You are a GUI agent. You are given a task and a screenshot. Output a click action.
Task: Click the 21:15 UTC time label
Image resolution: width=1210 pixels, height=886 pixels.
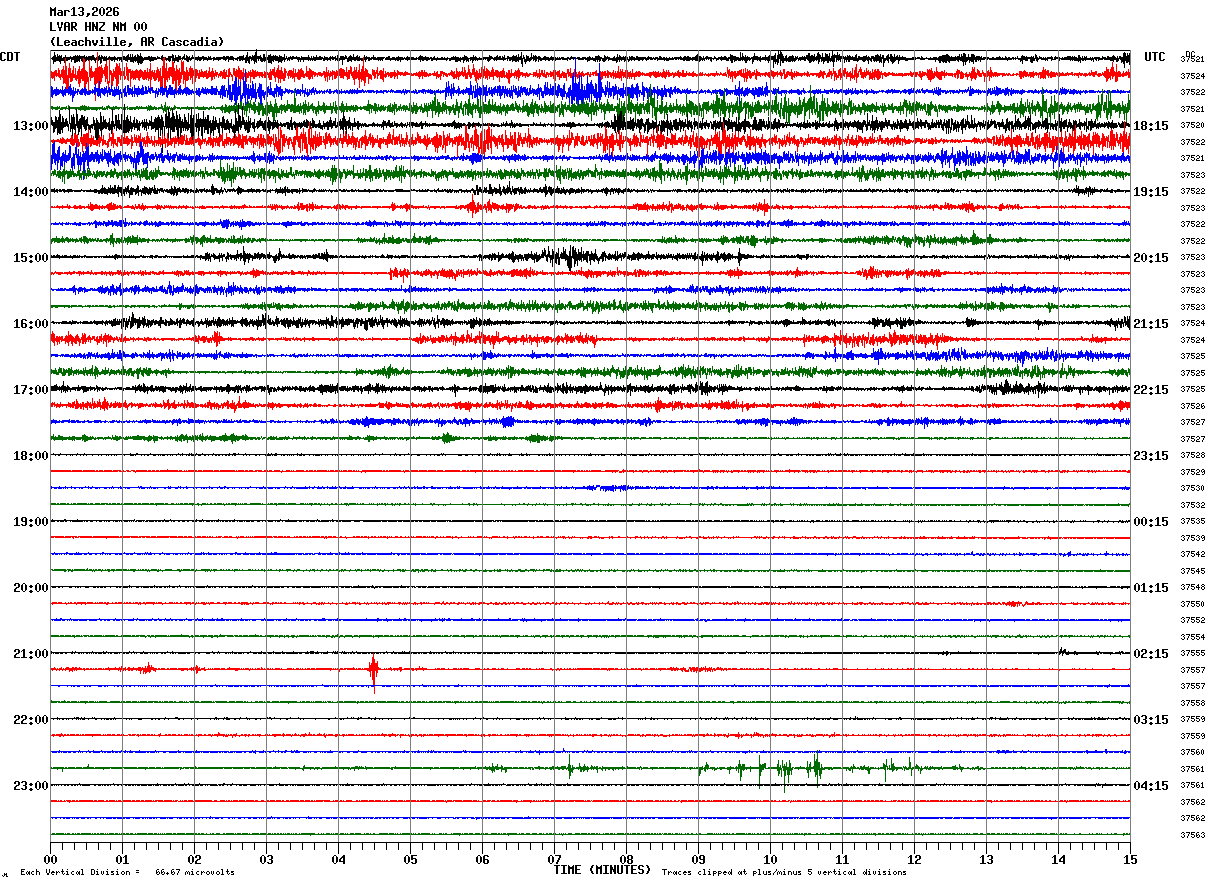(1151, 324)
